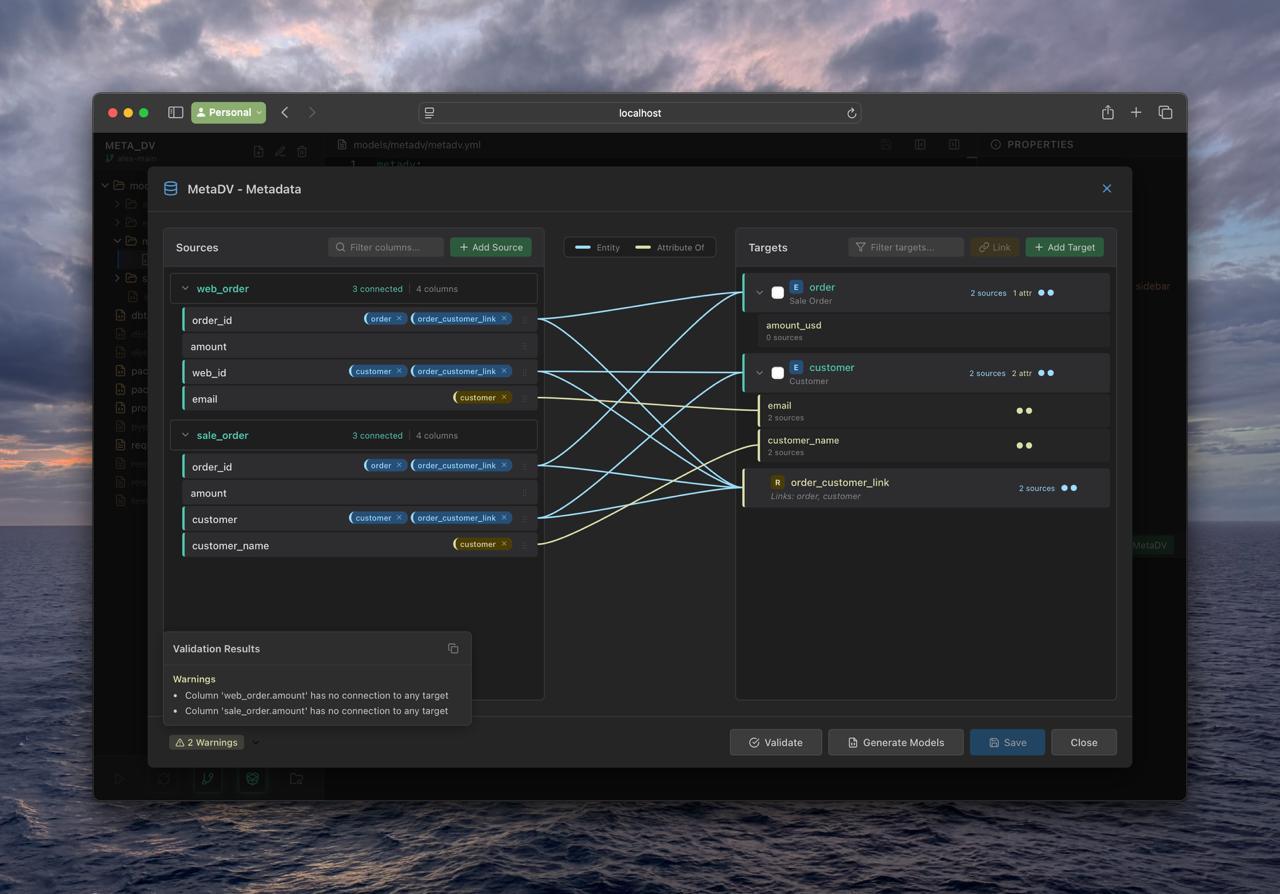The image size is (1280, 894).
Task: Check the order entity checkbox
Action: coord(777,293)
